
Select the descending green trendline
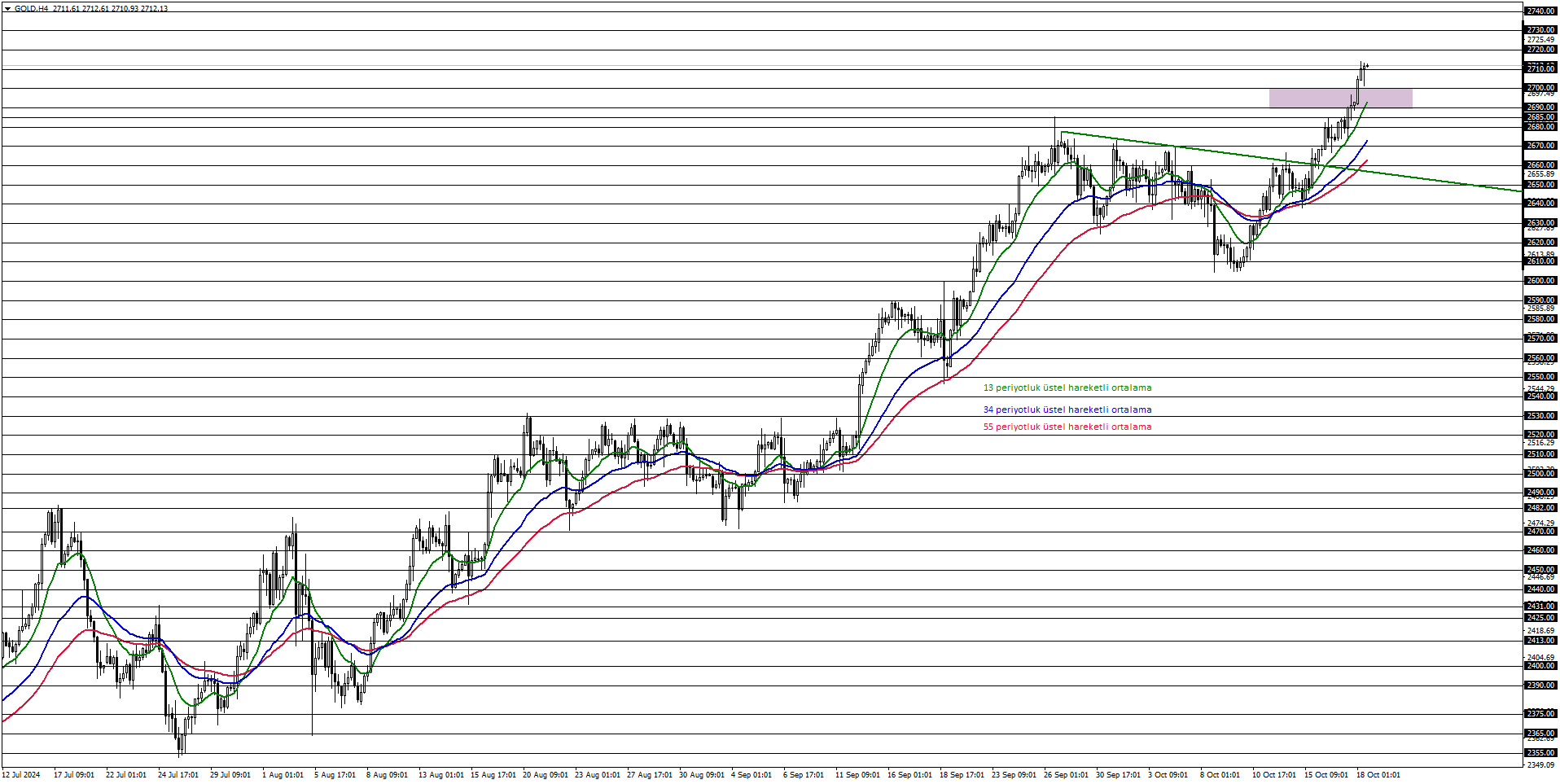tap(1291, 161)
